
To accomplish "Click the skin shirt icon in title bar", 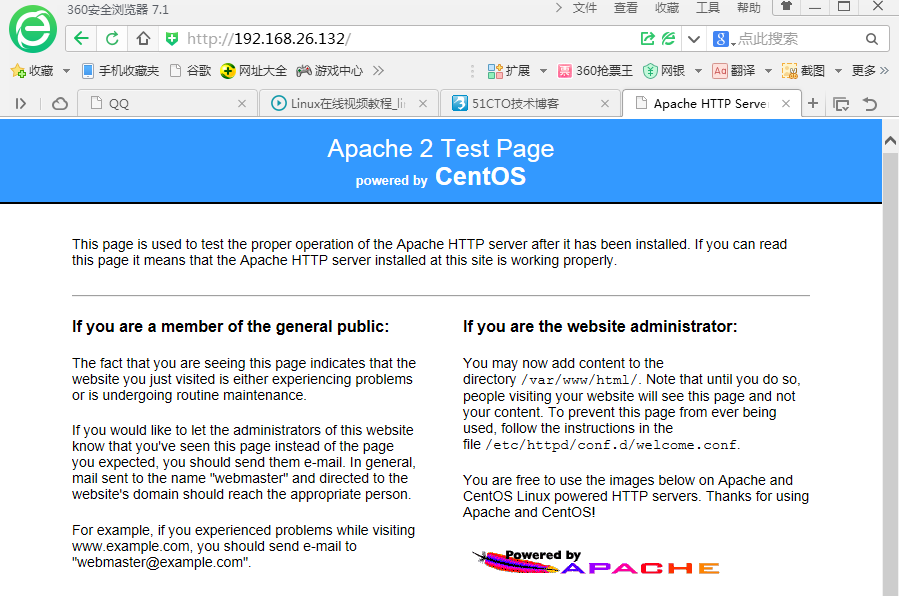I will point(787,6).
